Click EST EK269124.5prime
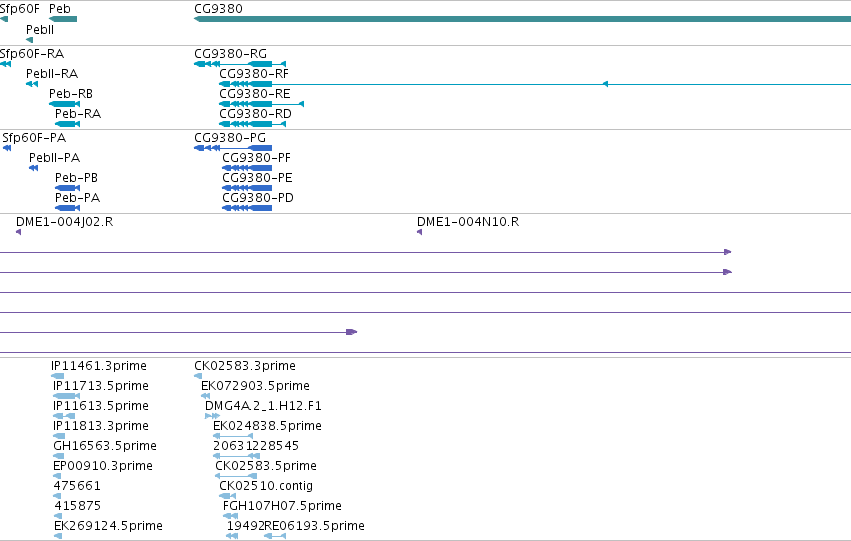The height and width of the screenshot is (541, 851). [108, 526]
